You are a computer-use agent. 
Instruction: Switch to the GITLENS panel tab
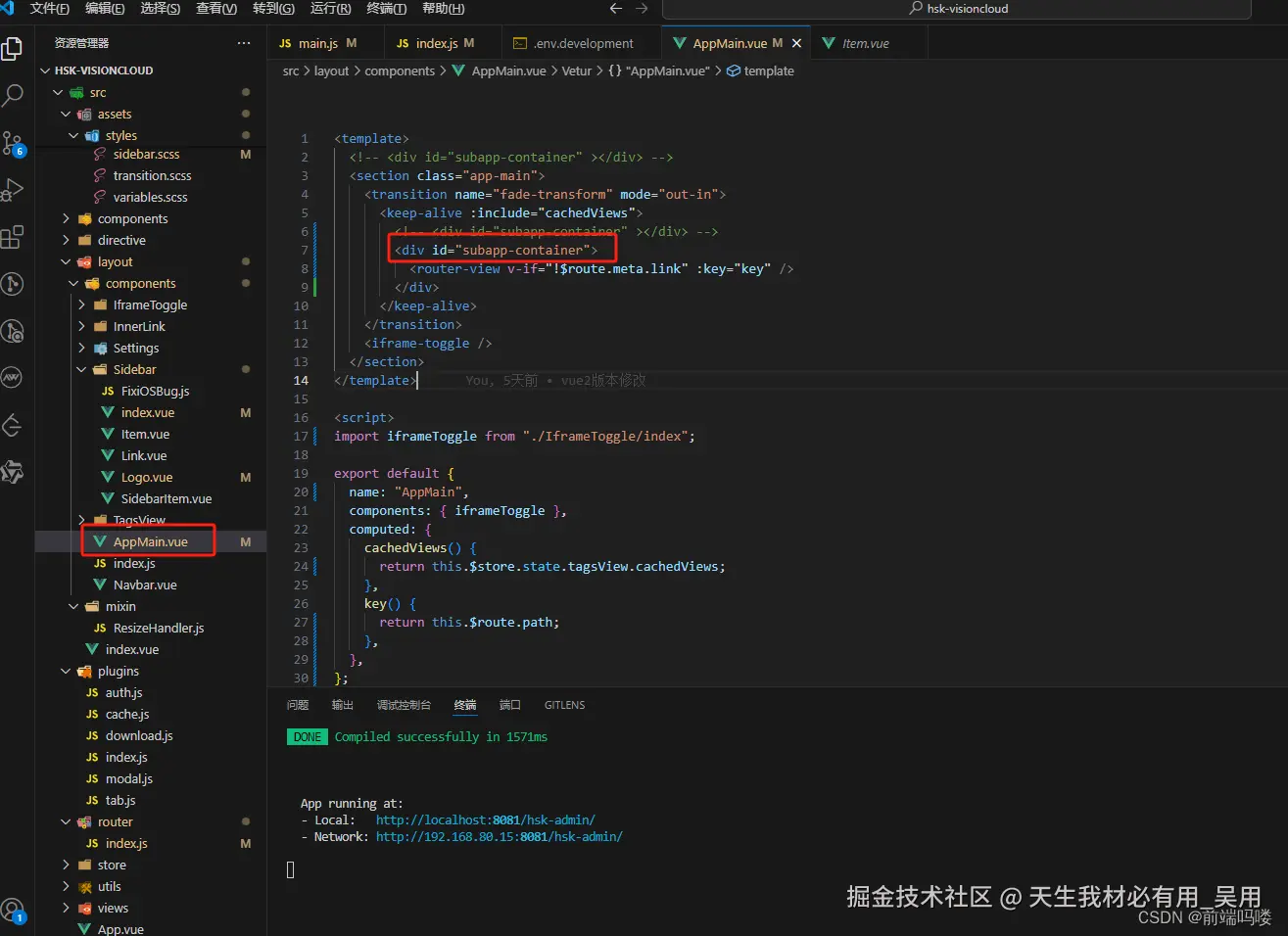click(564, 705)
